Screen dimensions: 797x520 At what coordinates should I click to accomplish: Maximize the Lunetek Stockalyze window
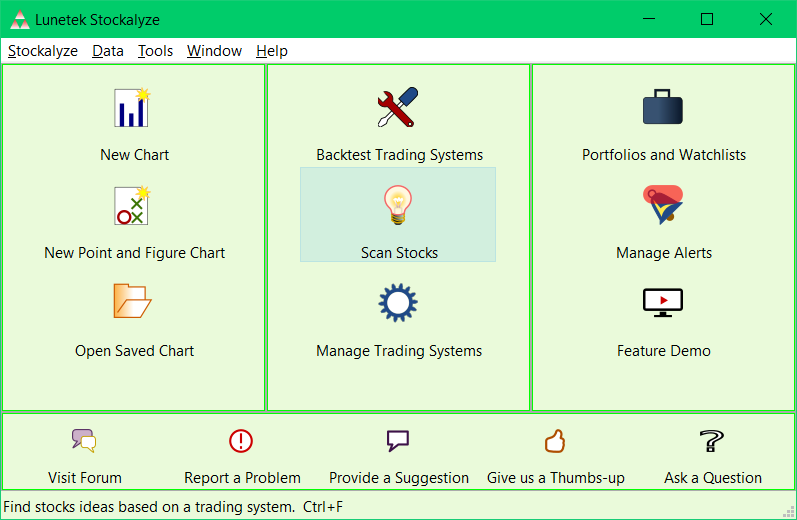(x=707, y=19)
